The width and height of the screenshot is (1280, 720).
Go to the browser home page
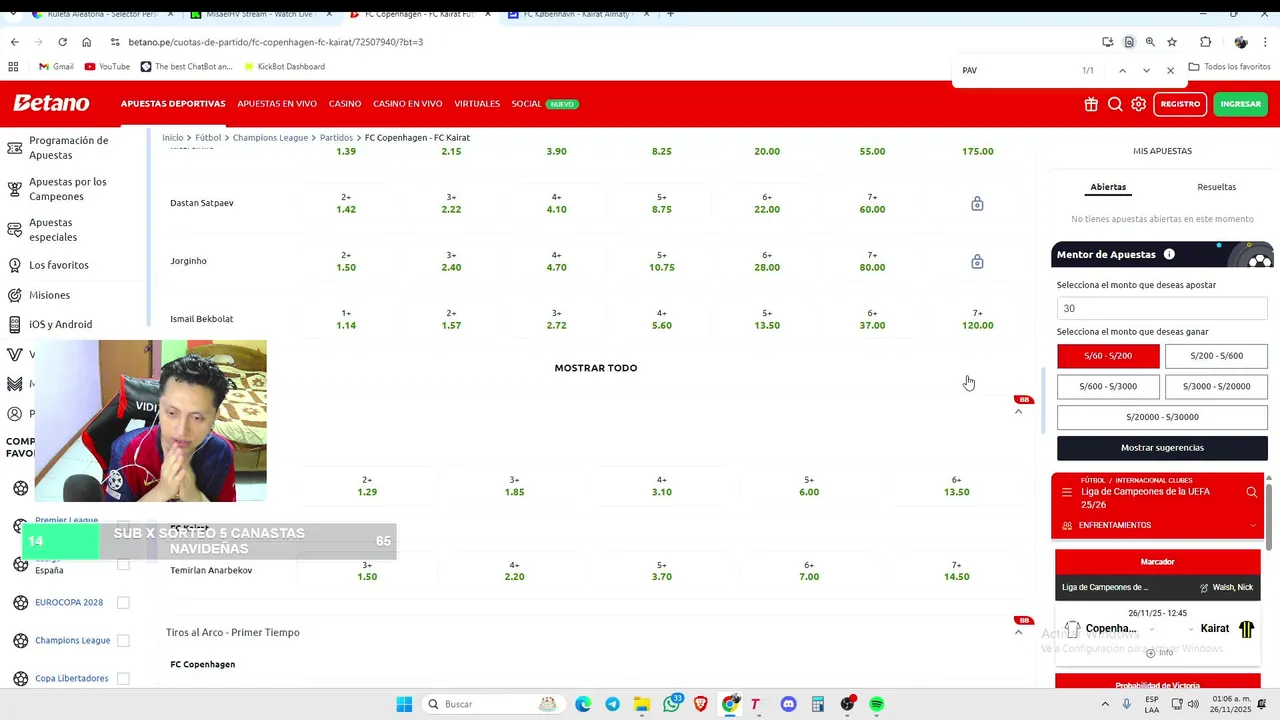[x=86, y=42]
